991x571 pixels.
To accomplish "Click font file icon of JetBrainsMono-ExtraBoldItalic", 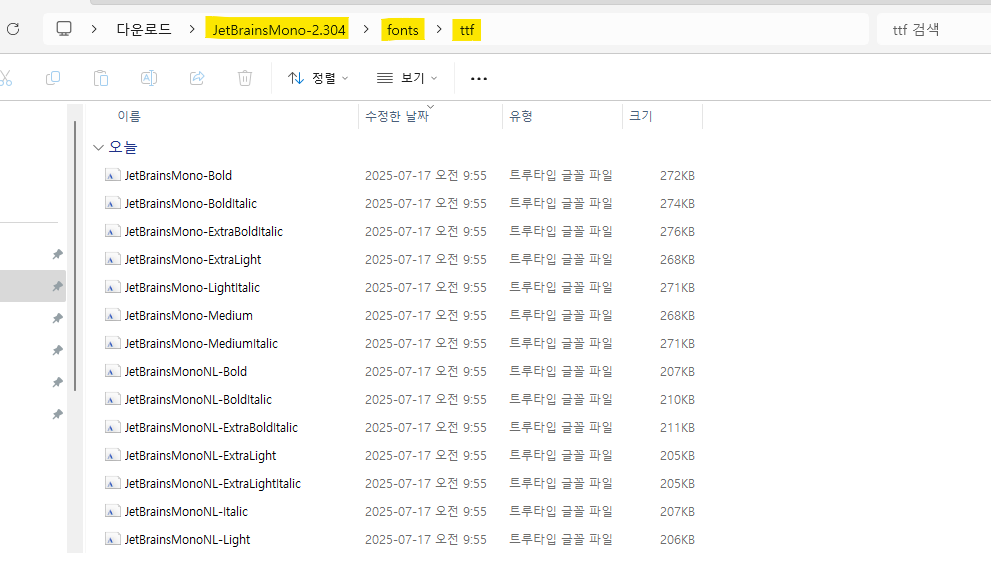I will coord(112,231).
